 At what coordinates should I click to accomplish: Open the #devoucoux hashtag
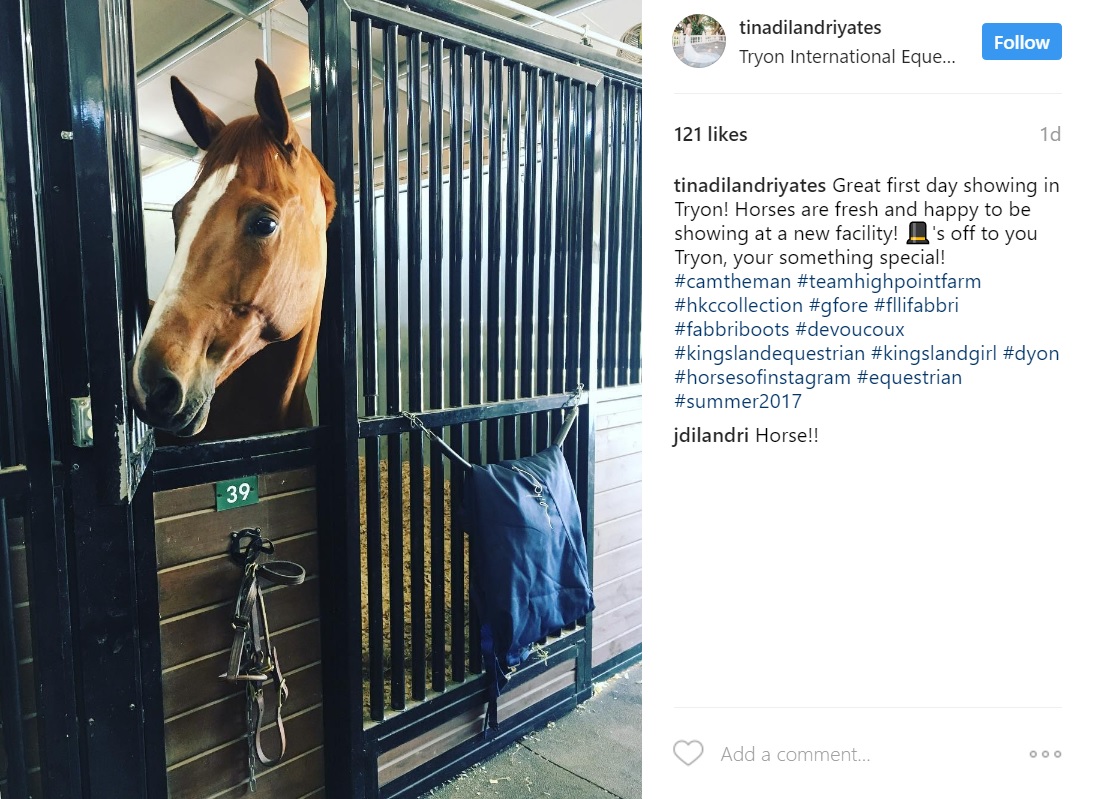[x=850, y=329]
